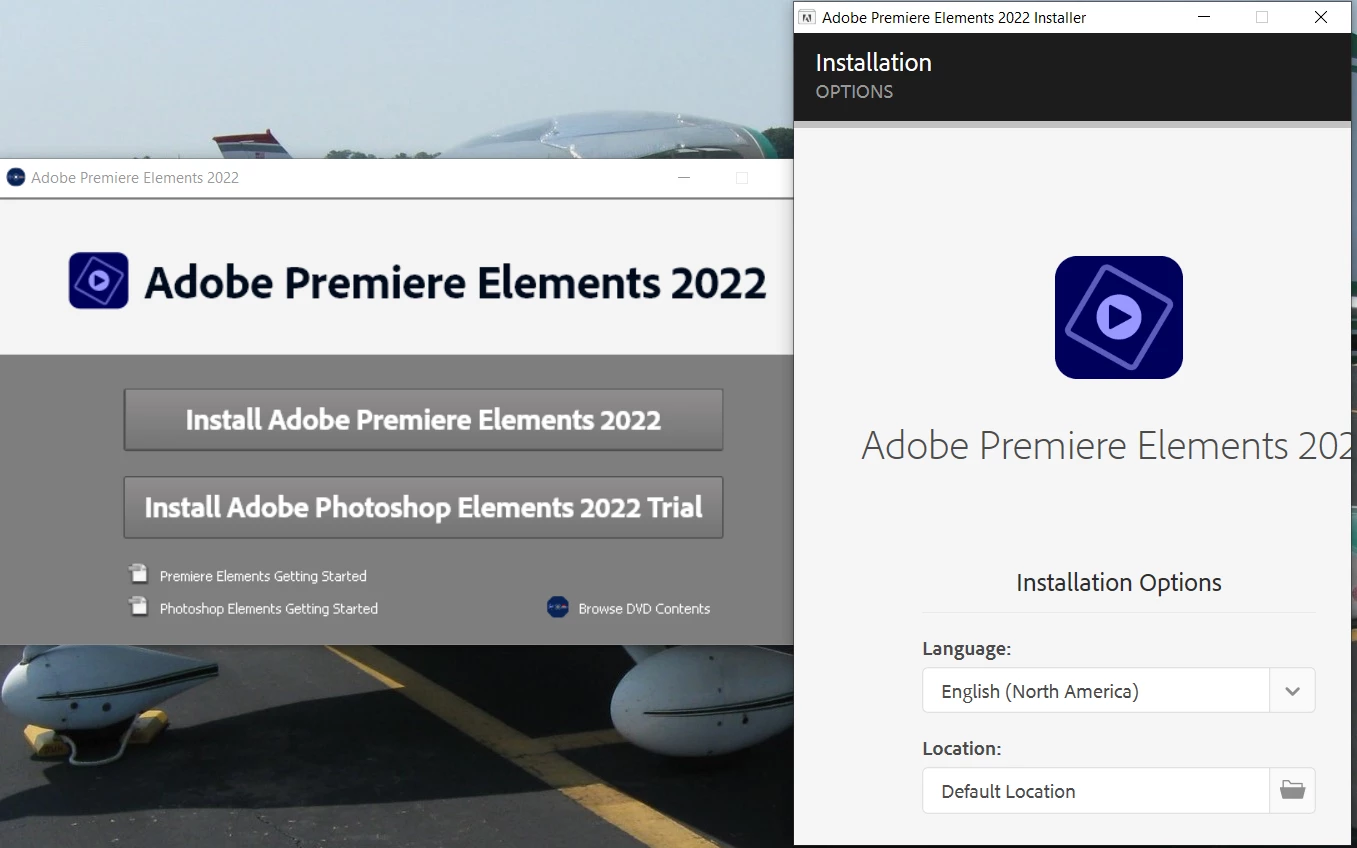Click launcher window title bar icon
1357x848 pixels.
click(x=15, y=177)
